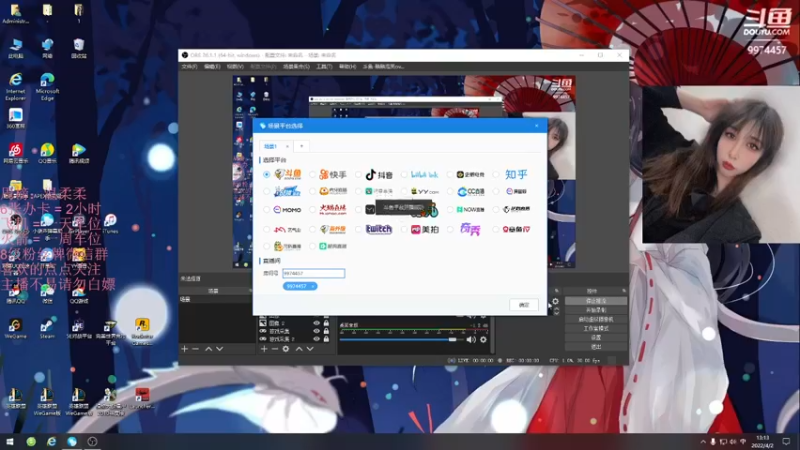The image size is (800, 450).
Task: Open the Rockstar Games Launcher shortcut
Action: (x=142, y=331)
